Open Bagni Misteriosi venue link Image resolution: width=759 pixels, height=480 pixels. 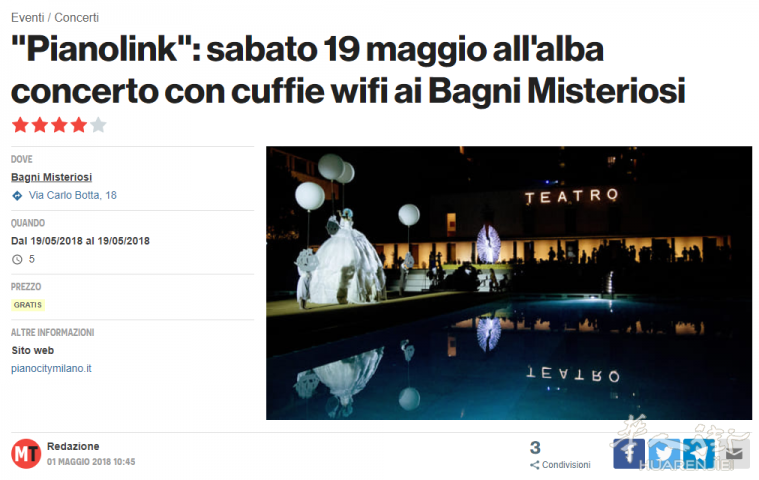tap(51, 177)
